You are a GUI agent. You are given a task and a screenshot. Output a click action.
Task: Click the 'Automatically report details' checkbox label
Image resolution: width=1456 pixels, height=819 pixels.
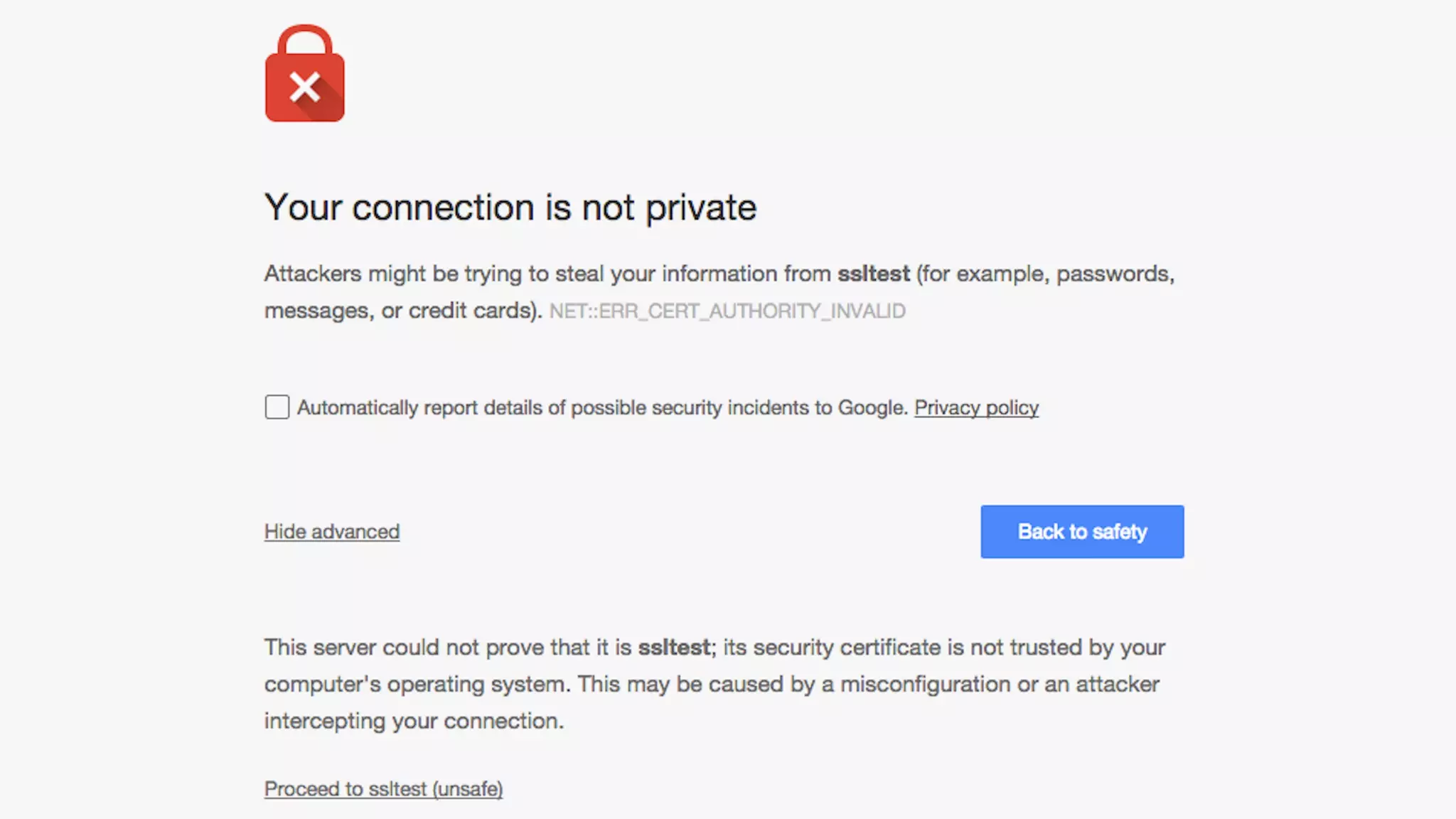click(x=602, y=408)
